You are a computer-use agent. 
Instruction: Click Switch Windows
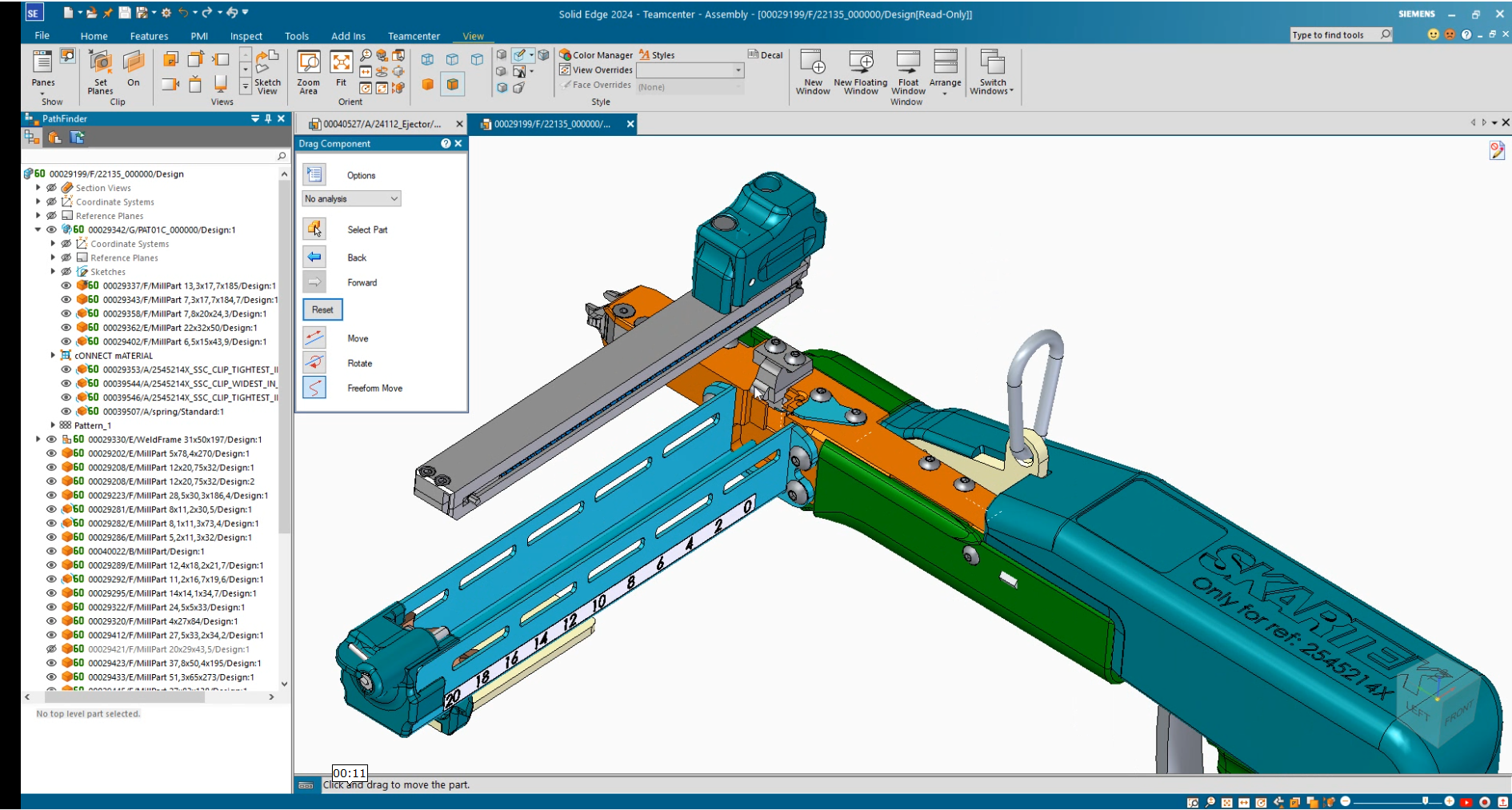(992, 72)
